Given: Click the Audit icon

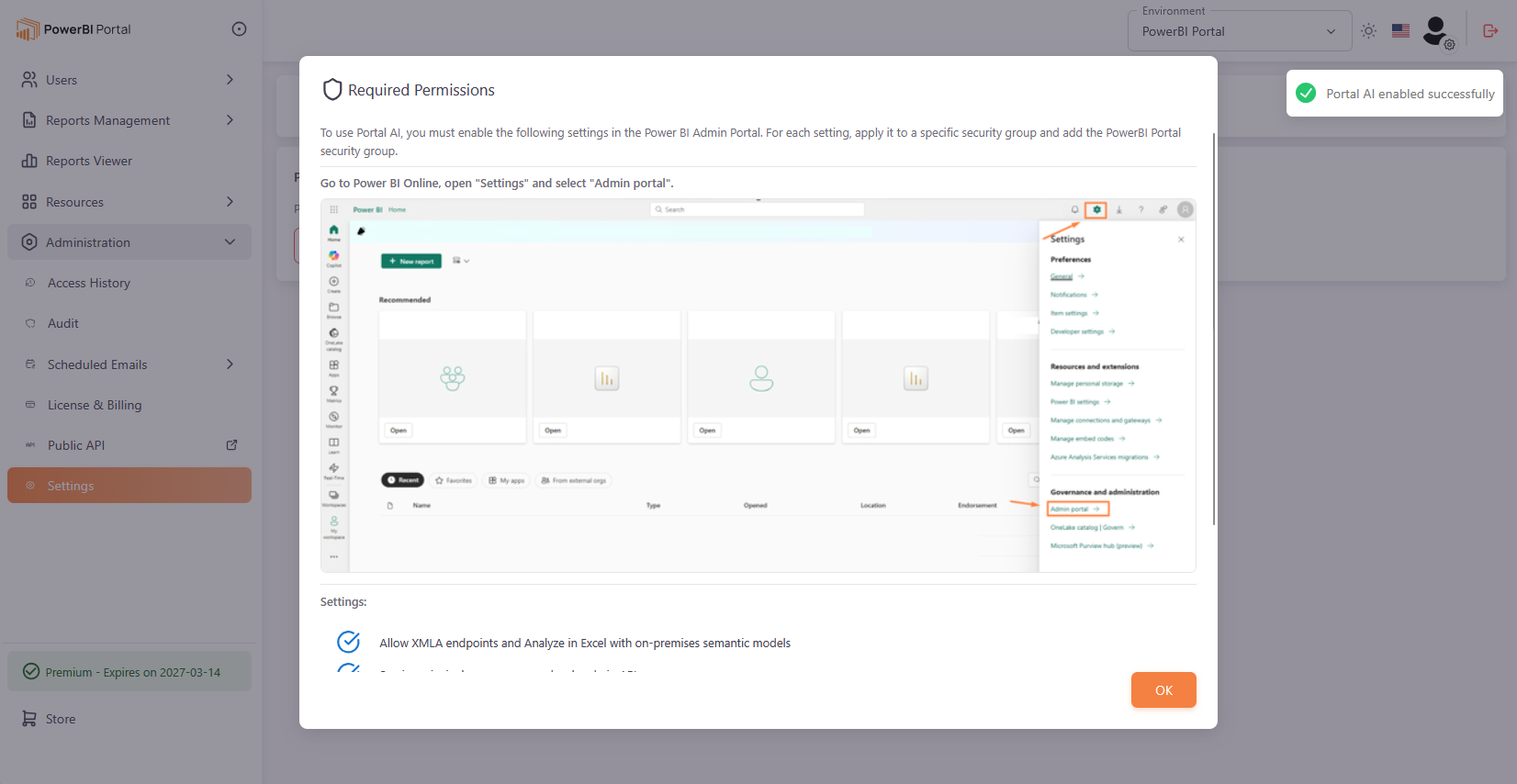Looking at the screenshot, I should pos(30,323).
